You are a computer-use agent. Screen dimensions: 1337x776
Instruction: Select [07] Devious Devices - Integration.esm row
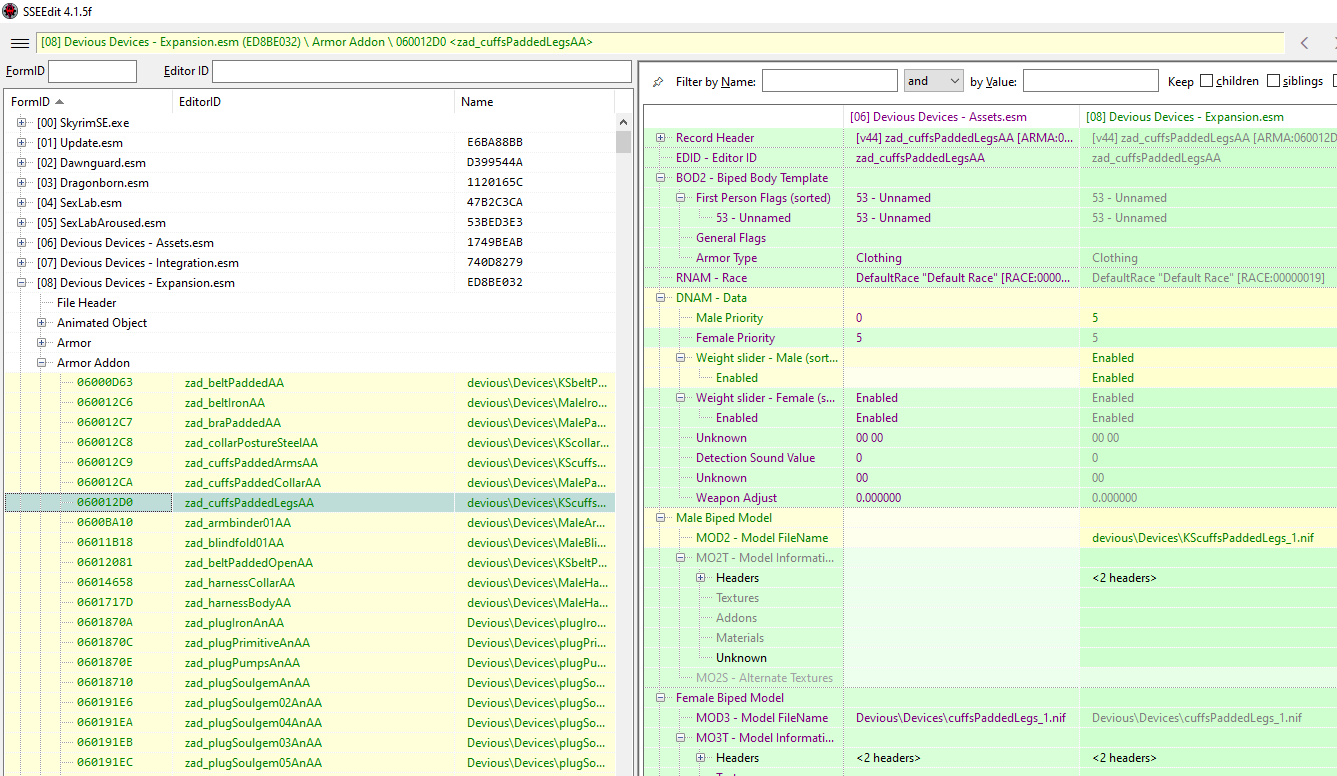coord(310,263)
